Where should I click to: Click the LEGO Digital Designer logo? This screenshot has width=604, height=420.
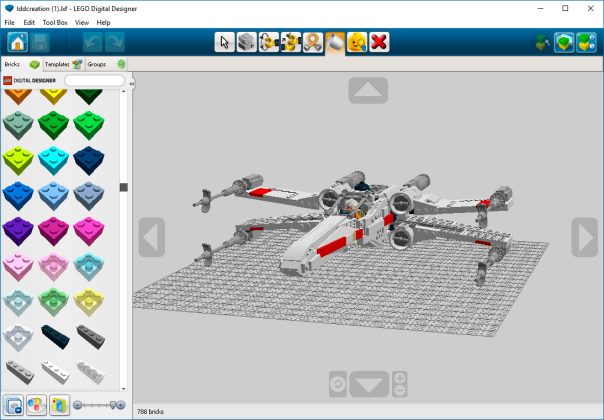tap(29, 81)
